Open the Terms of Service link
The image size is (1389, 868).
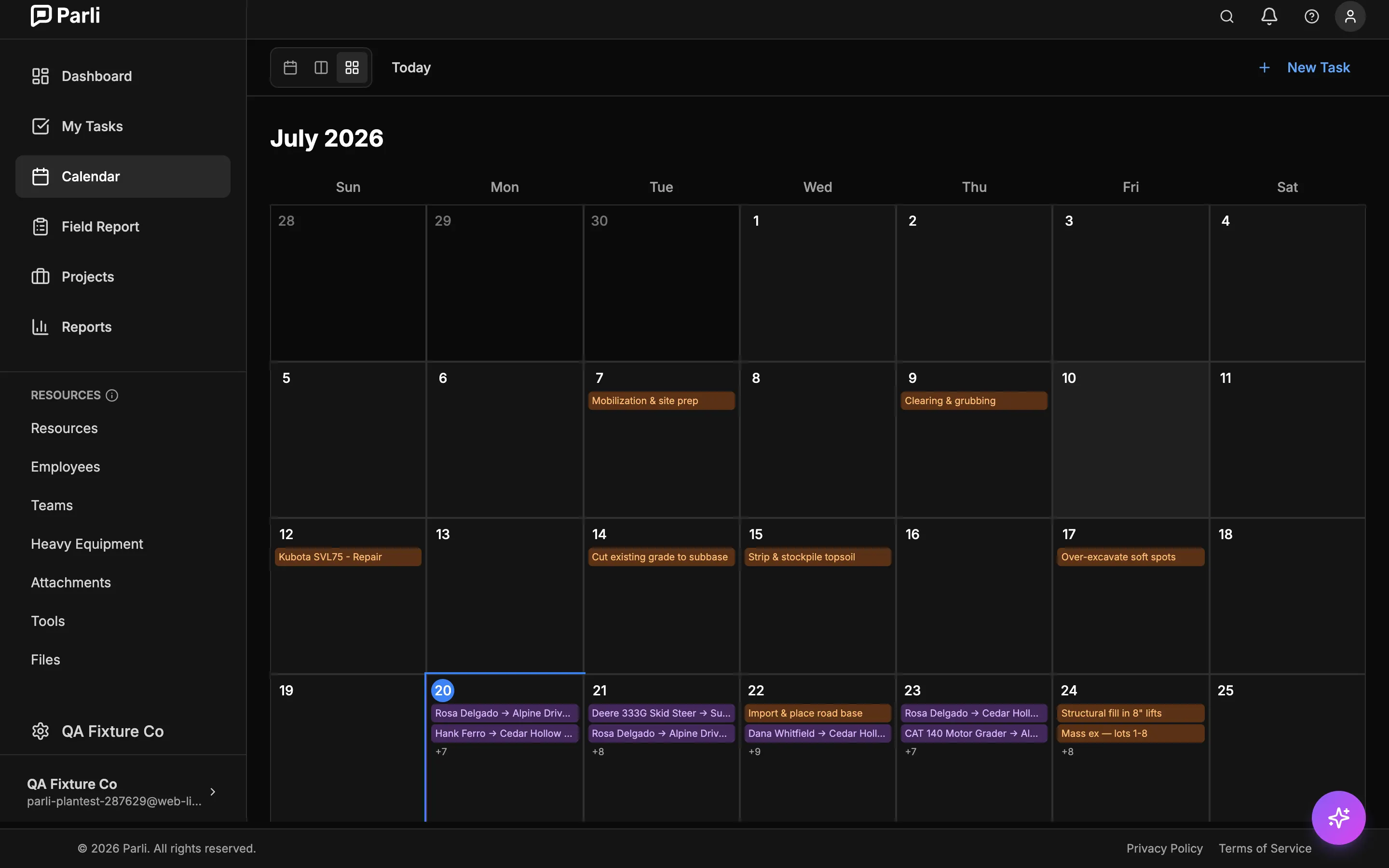pyautogui.click(x=1265, y=849)
